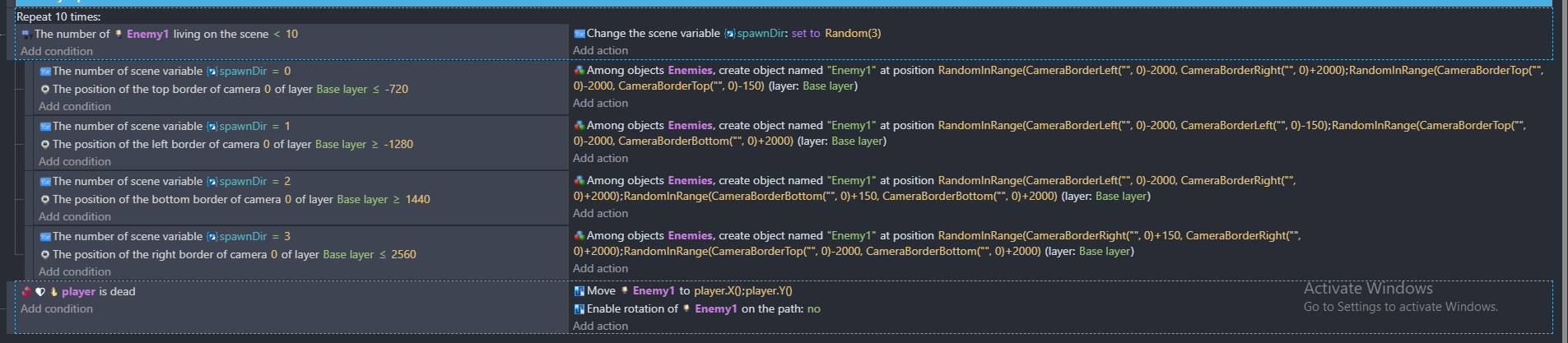Select the Repeat 10 times header
Viewport: 1568px width, 343px height.
point(58,16)
